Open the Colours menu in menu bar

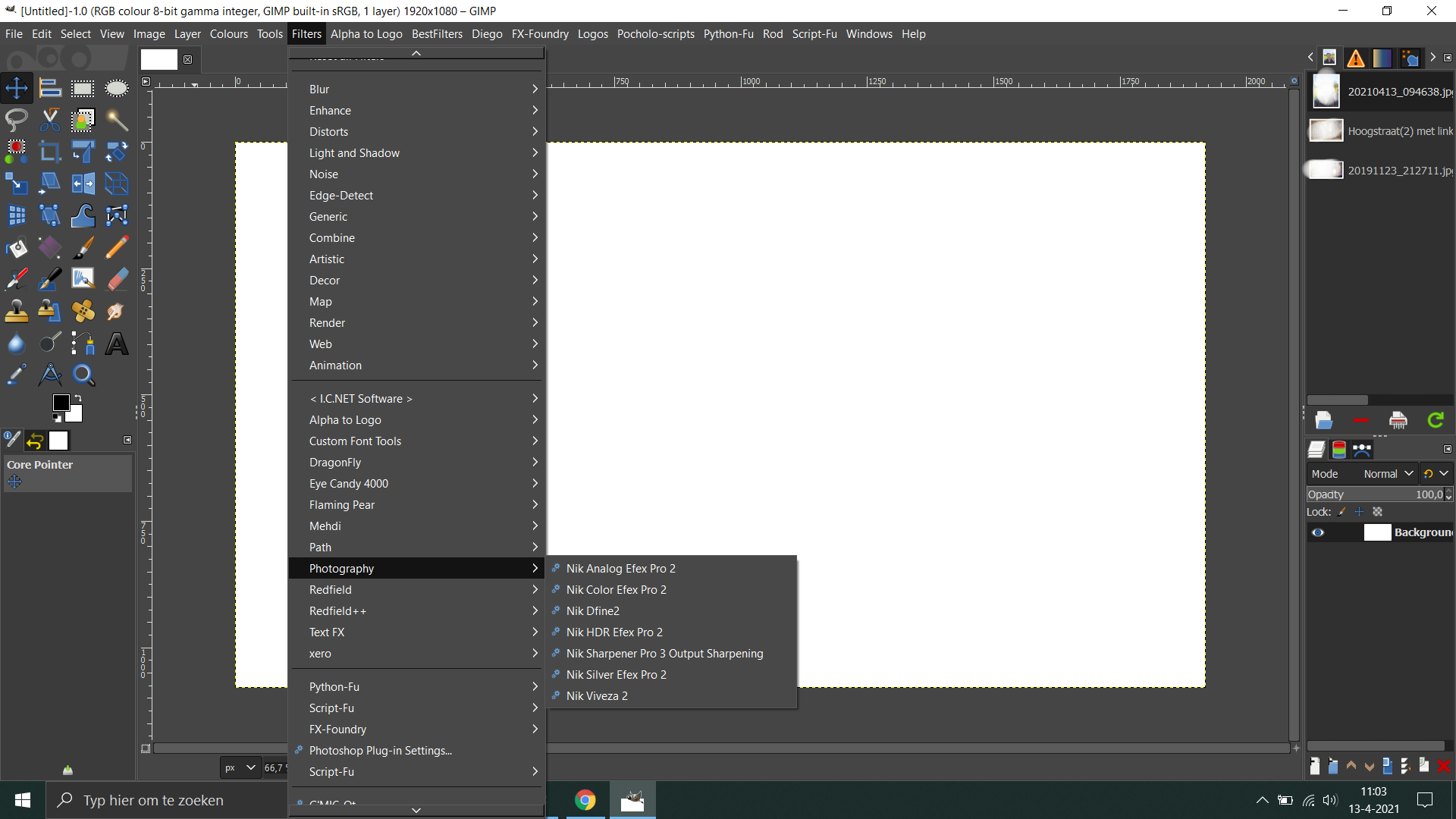coord(229,34)
